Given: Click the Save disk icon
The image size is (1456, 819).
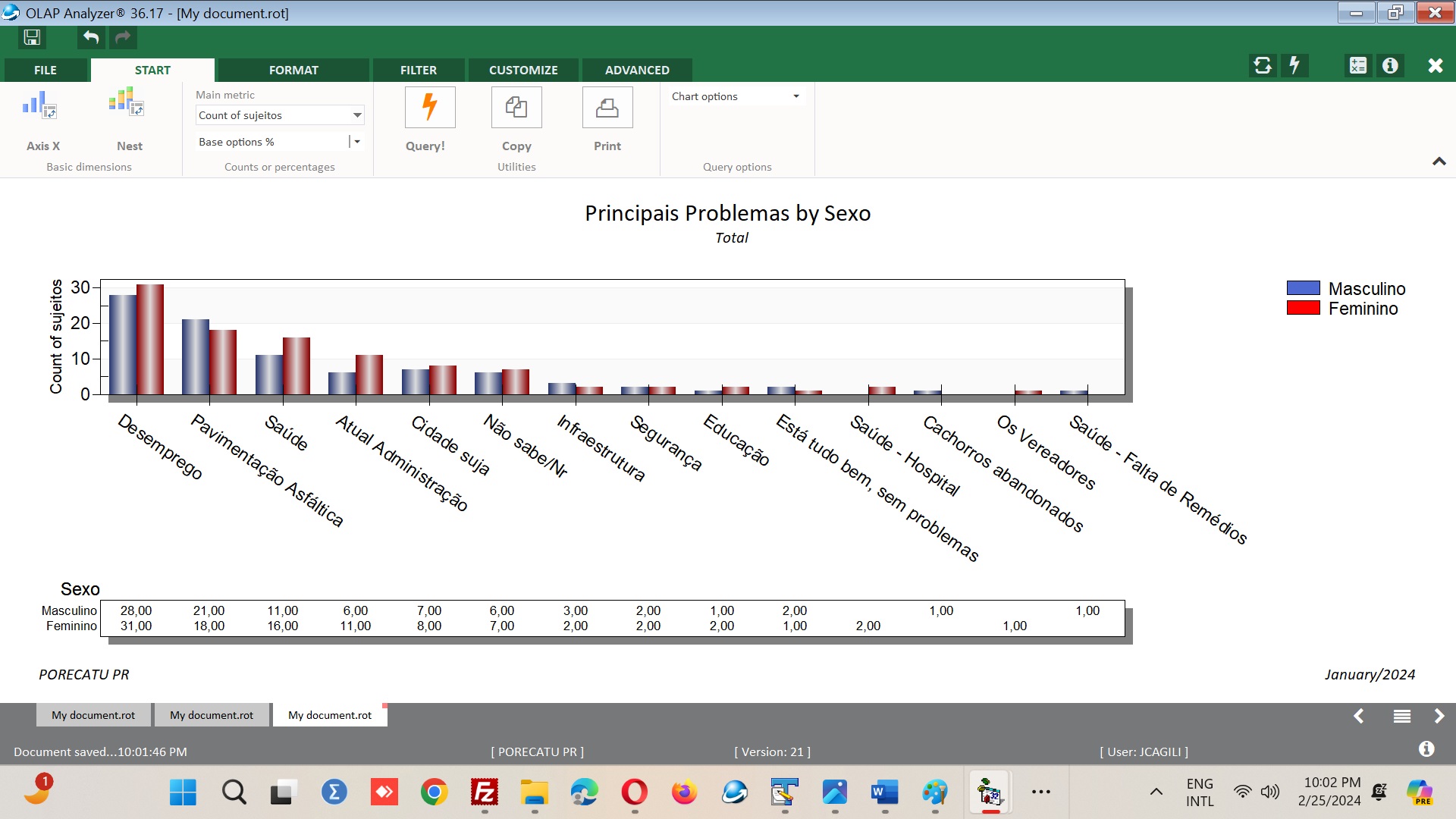Looking at the screenshot, I should [x=32, y=37].
